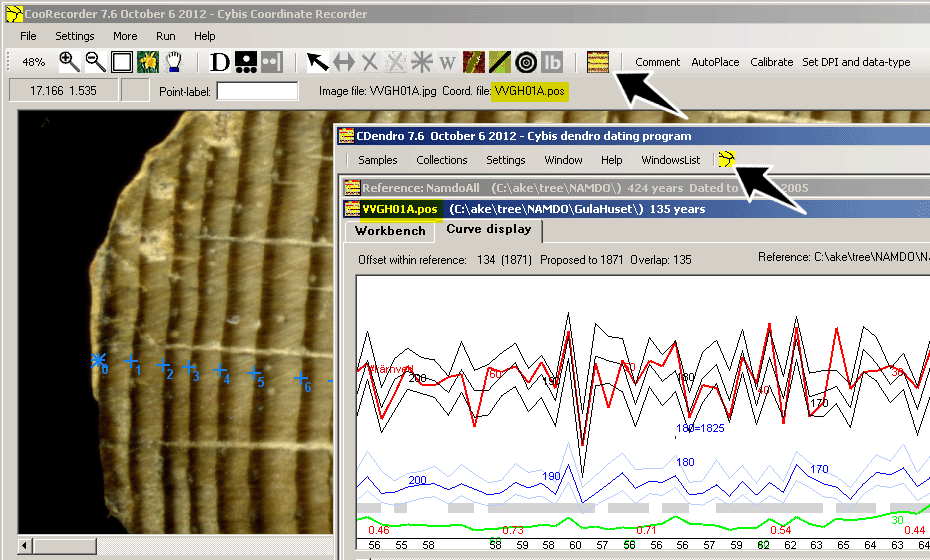
Task: Select the hand pan tool
Action: (173, 62)
